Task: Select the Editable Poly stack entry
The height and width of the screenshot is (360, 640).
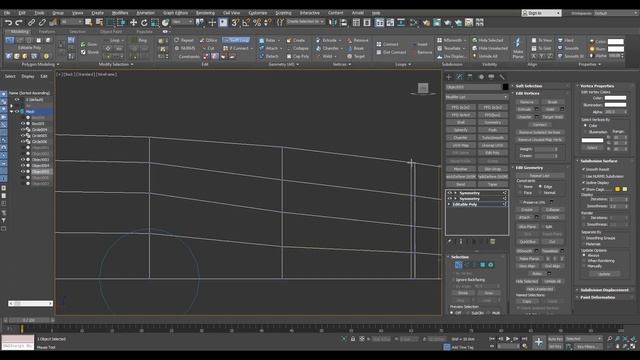Action: click(477, 204)
